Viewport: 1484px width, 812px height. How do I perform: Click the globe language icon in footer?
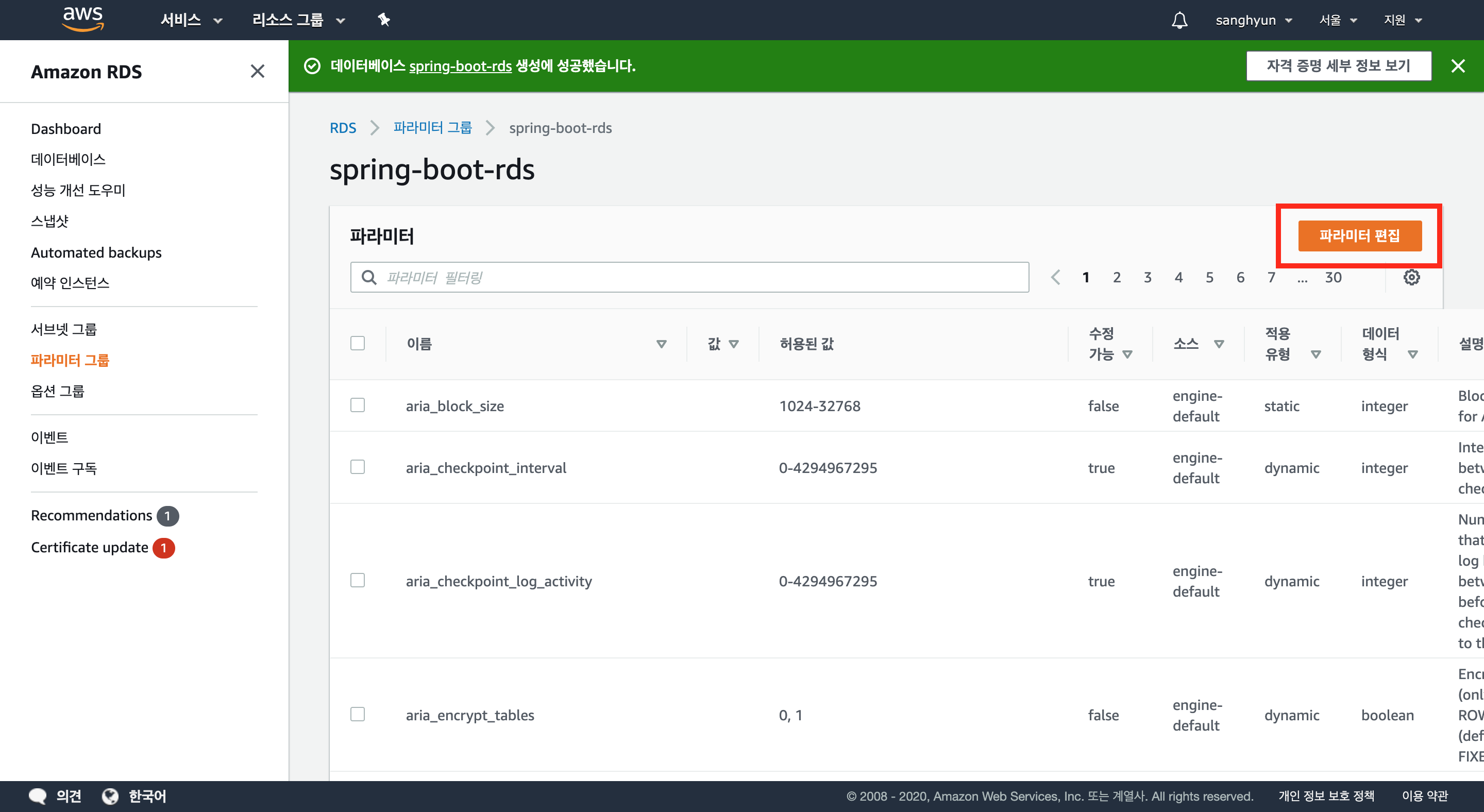point(110,796)
